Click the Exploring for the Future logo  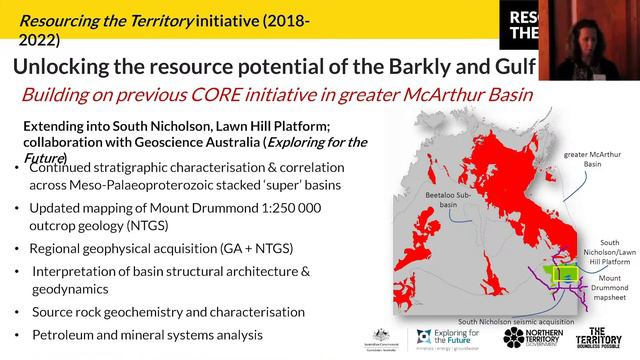(448, 340)
